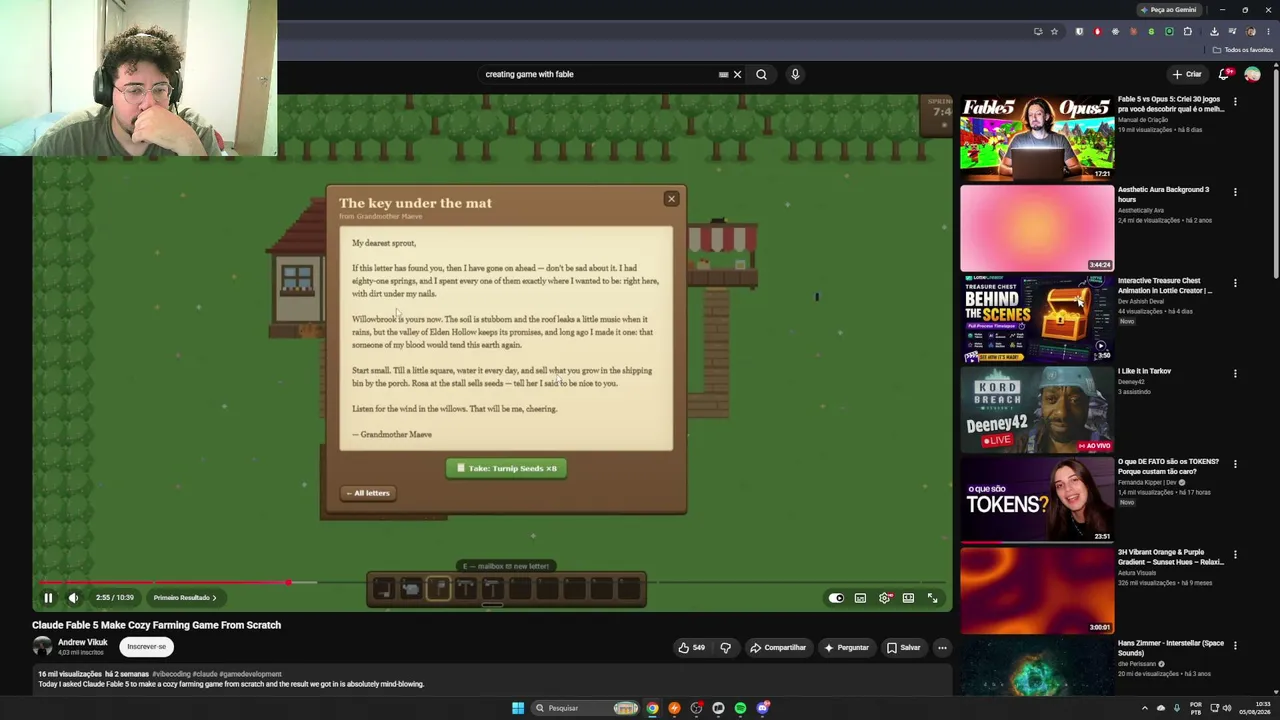
Task: Open more actions below the video
Action: coord(942,648)
